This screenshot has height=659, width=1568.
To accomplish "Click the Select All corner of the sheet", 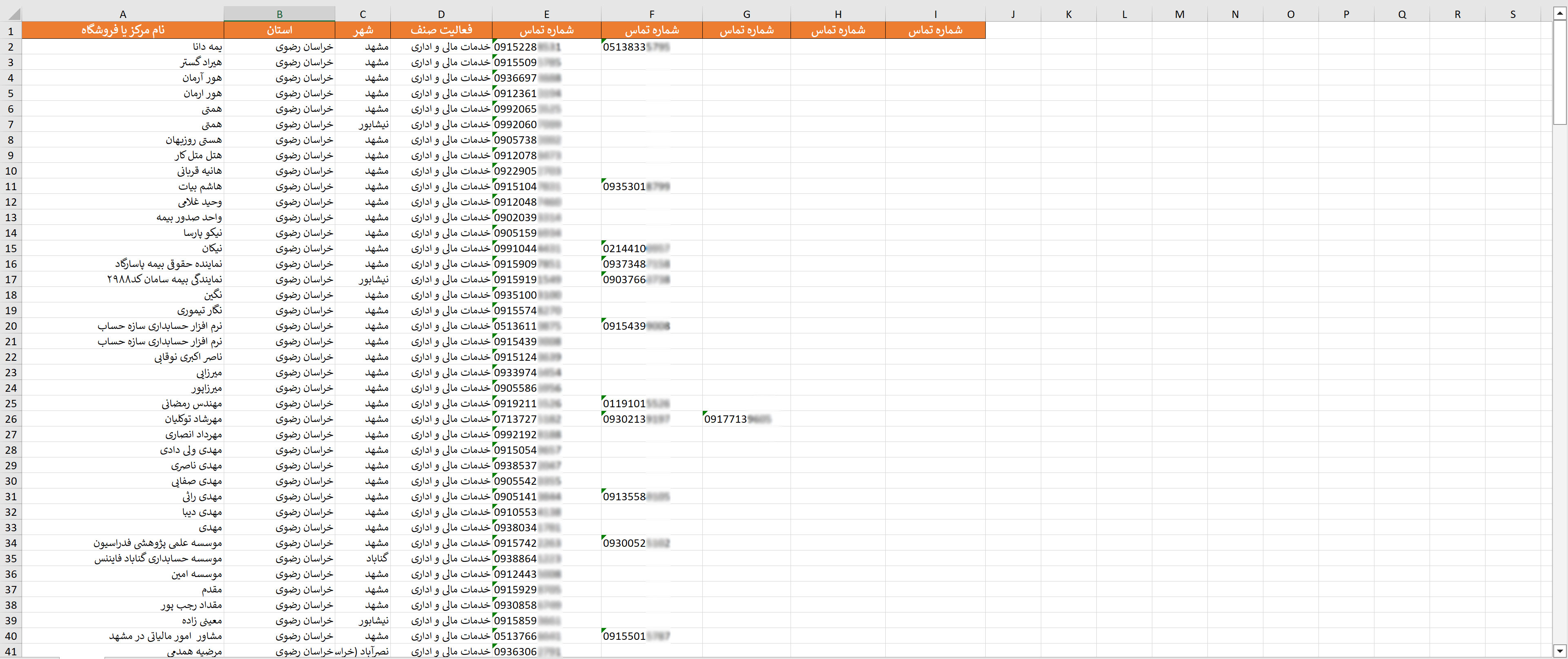I will coord(10,14).
